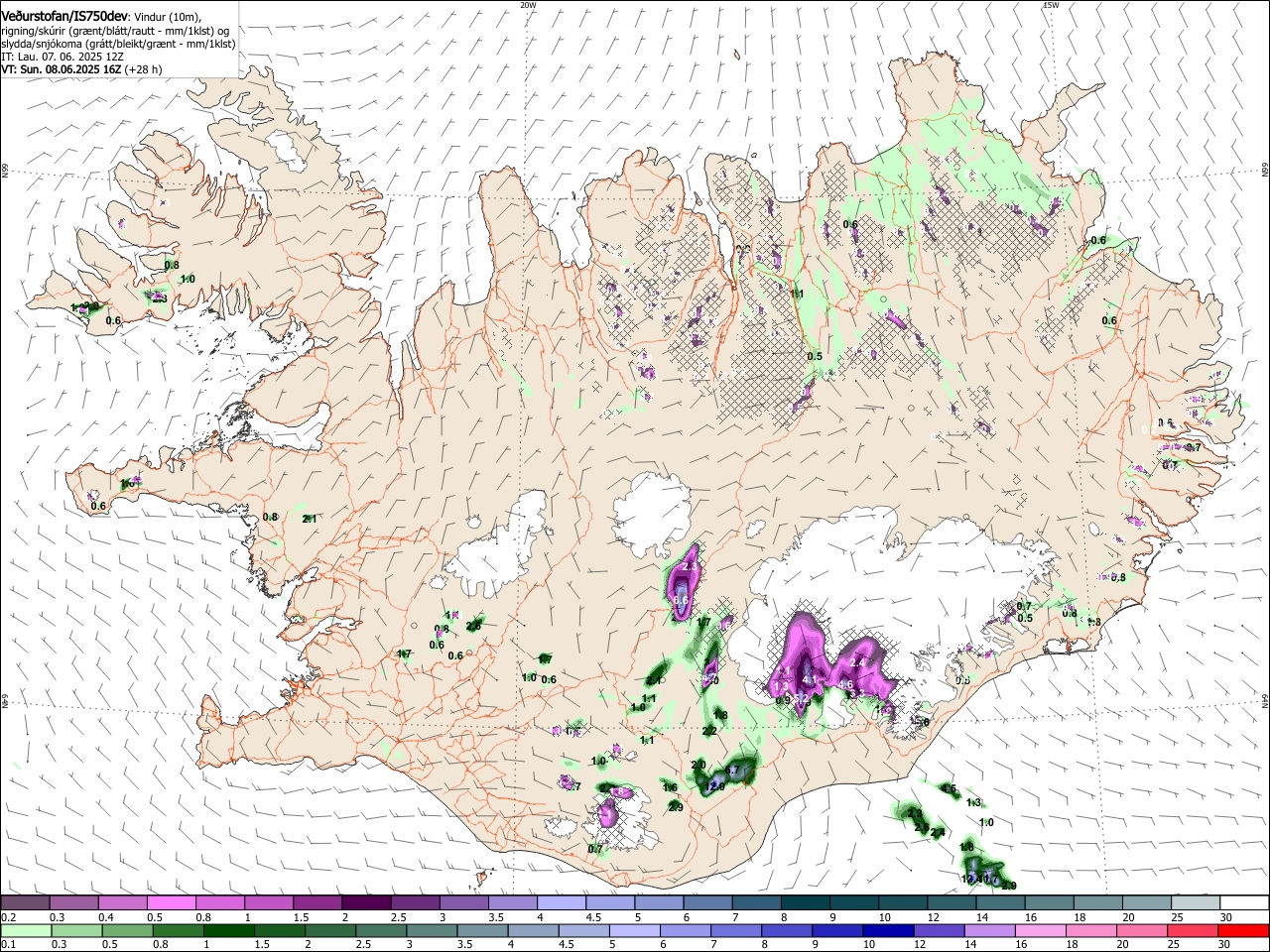Viewport: 1270px width, 952px height.
Task: Select the pale green 0.1 swatch in lower legend row
Action: pyautogui.click(x=26, y=930)
